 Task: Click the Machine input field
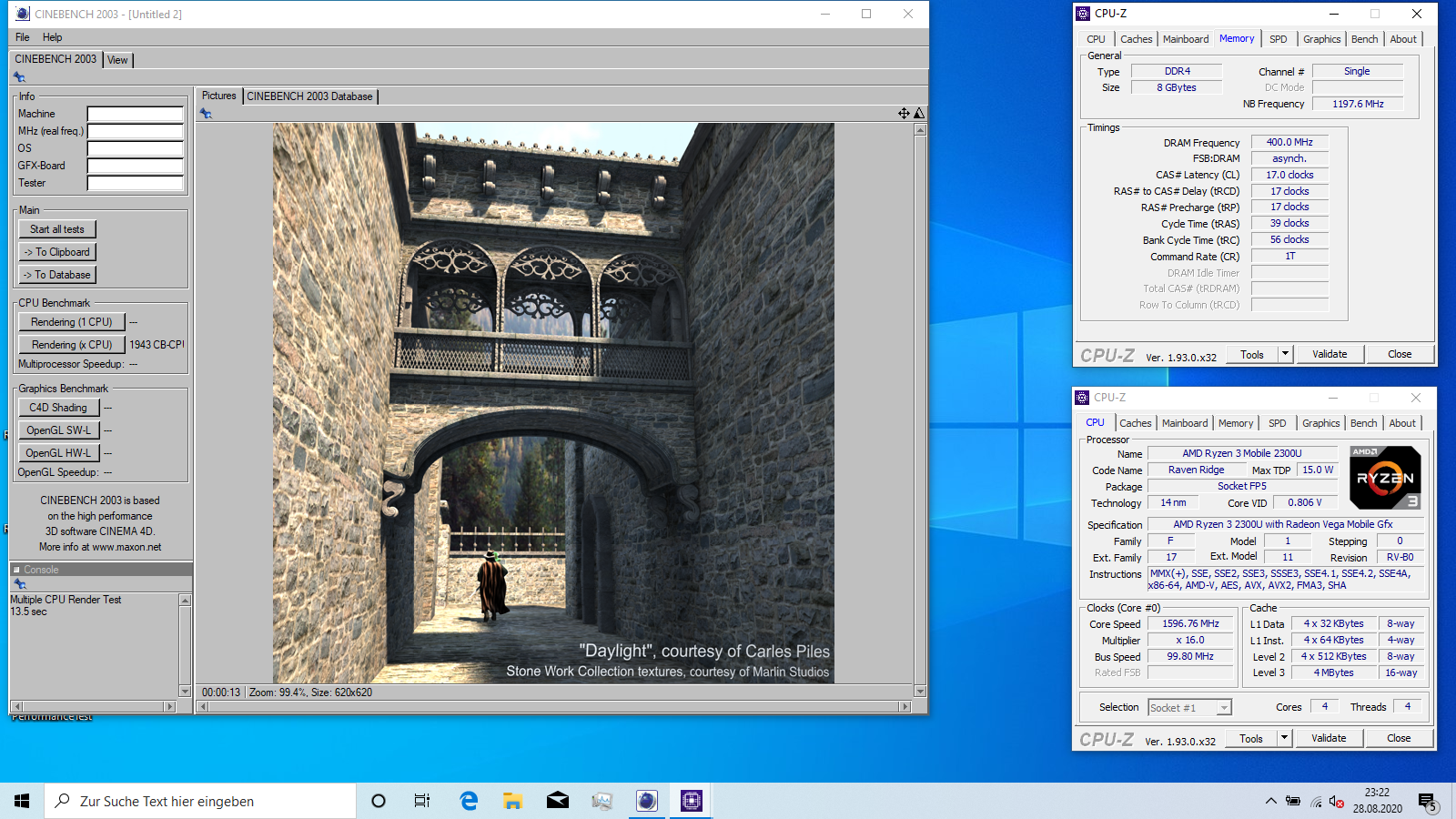click(135, 114)
